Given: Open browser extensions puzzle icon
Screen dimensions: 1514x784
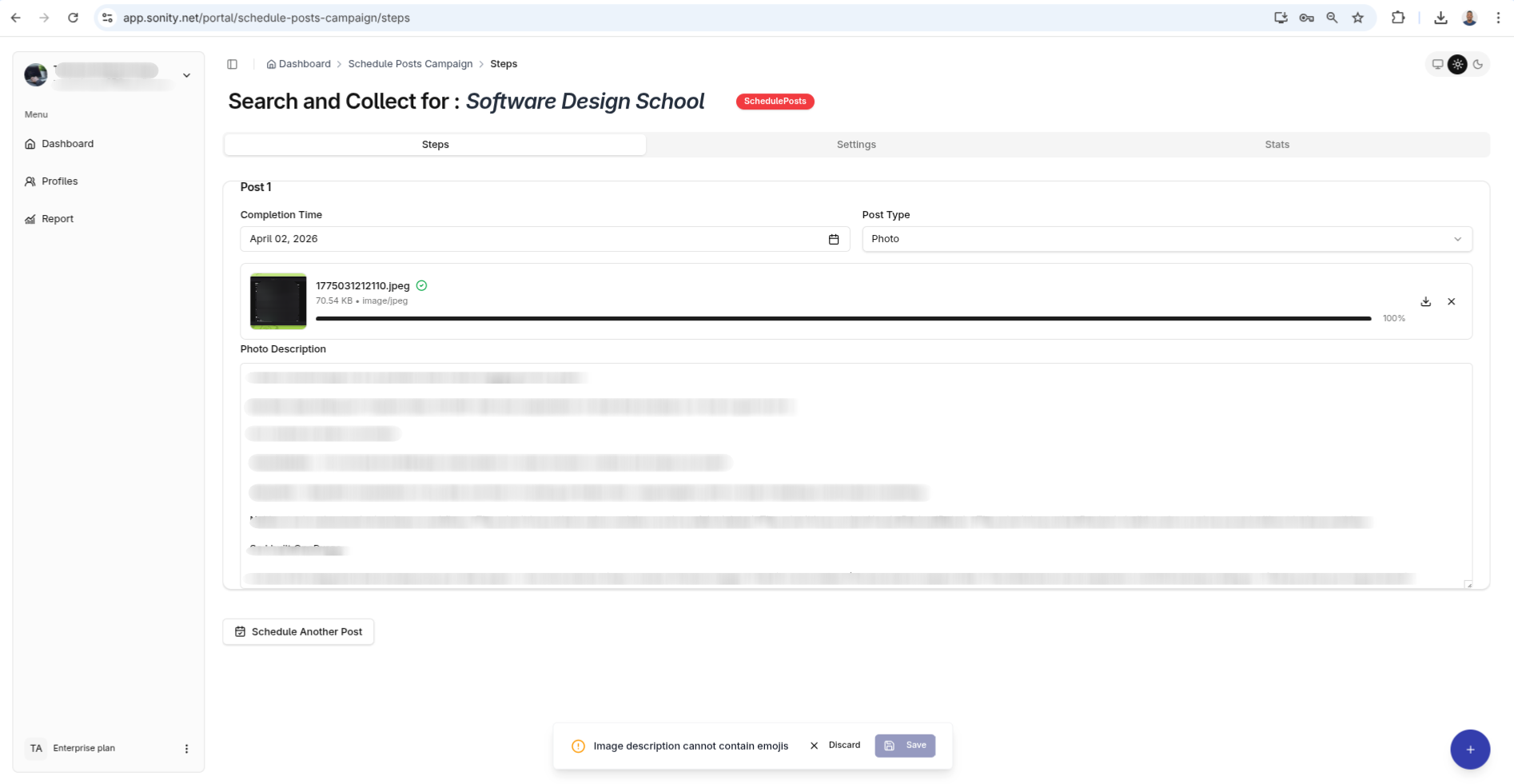Looking at the screenshot, I should click(x=1398, y=18).
